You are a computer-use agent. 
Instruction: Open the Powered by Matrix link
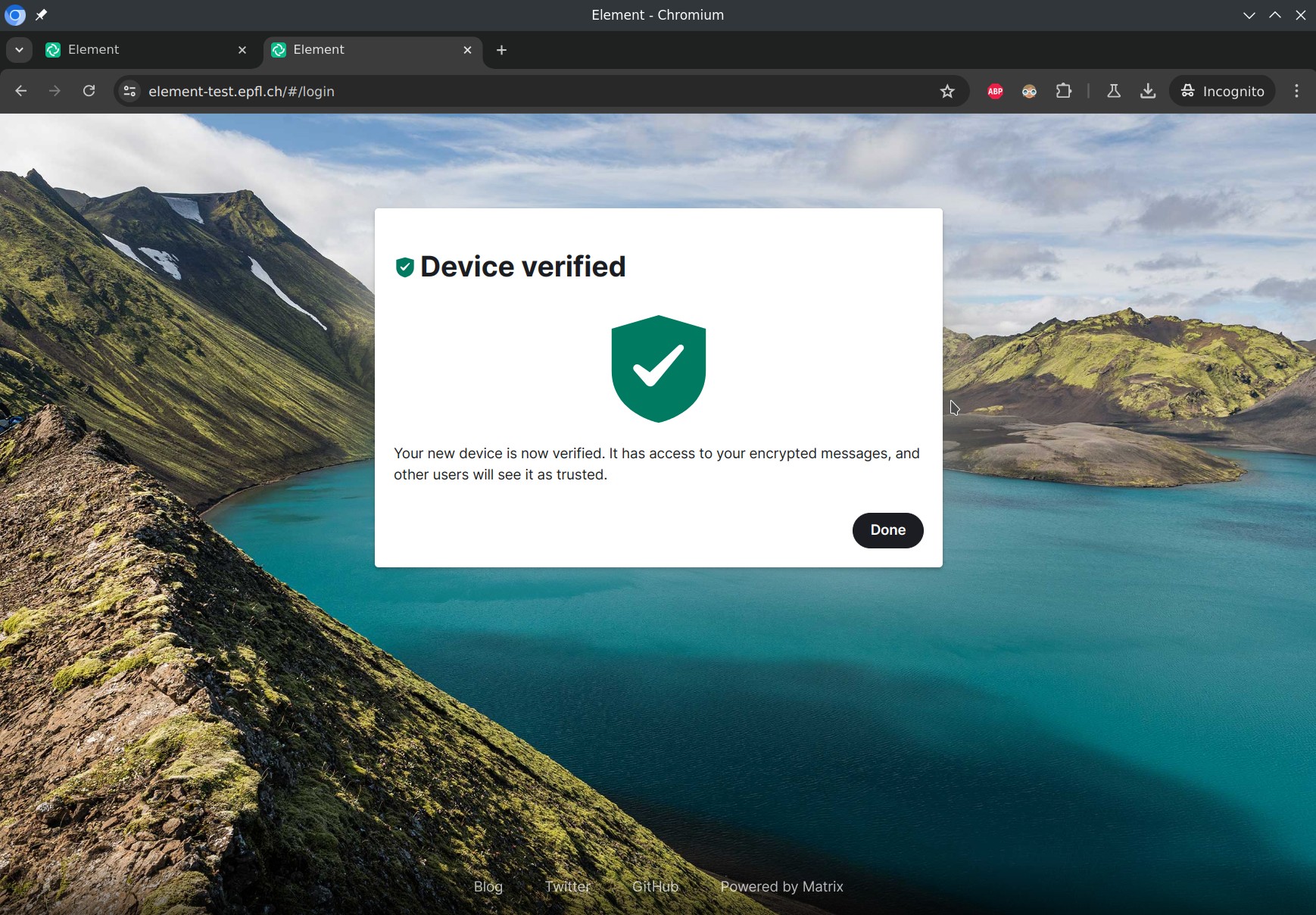[781, 886]
